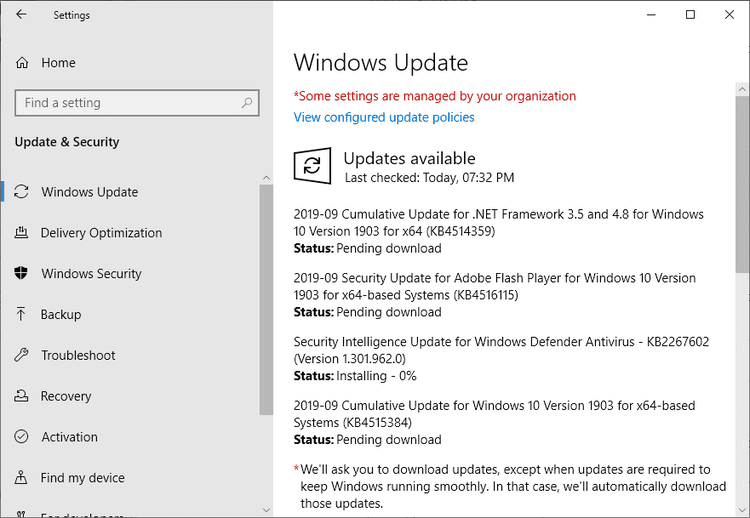Click the KB2267602 Security Intelligence Update entry
The width and height of the screenshot is (750, 518).
point(501,358)
